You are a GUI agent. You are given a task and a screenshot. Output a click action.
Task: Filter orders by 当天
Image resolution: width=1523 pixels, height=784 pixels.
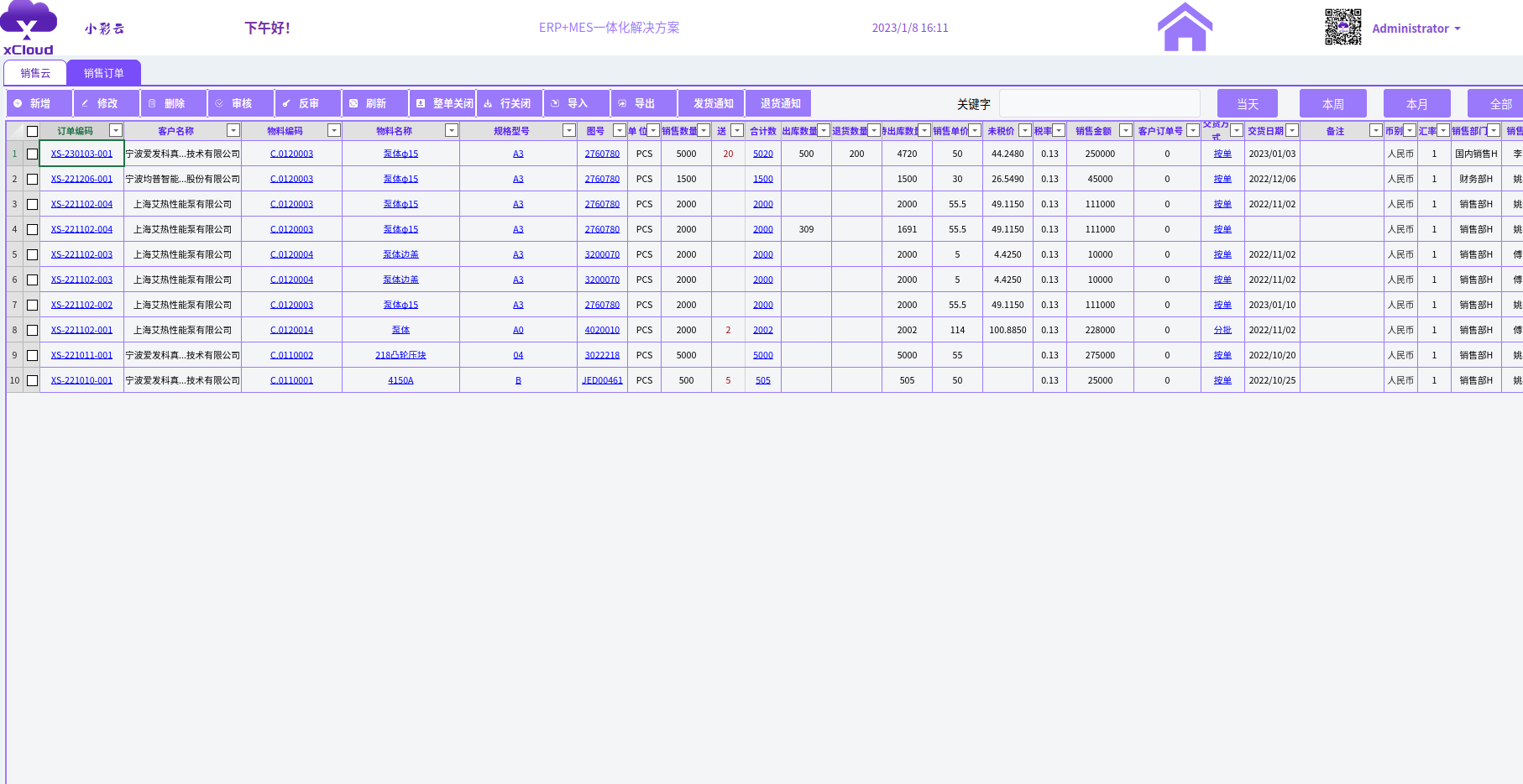(x=1248, y=103)
